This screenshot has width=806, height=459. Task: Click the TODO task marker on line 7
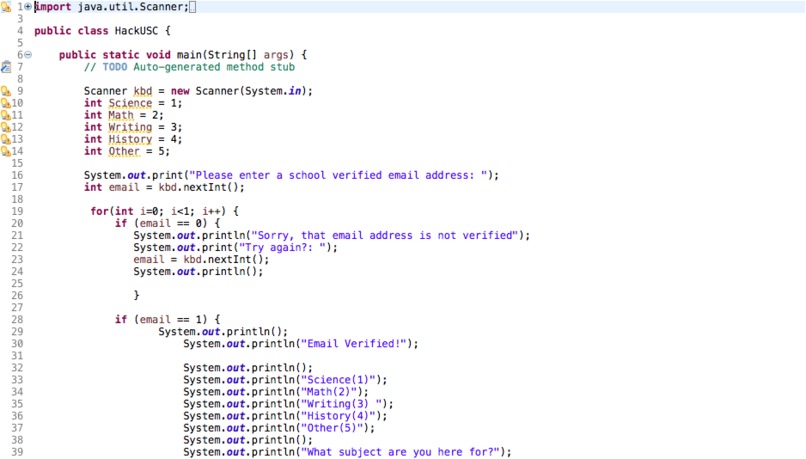(6, 67)
